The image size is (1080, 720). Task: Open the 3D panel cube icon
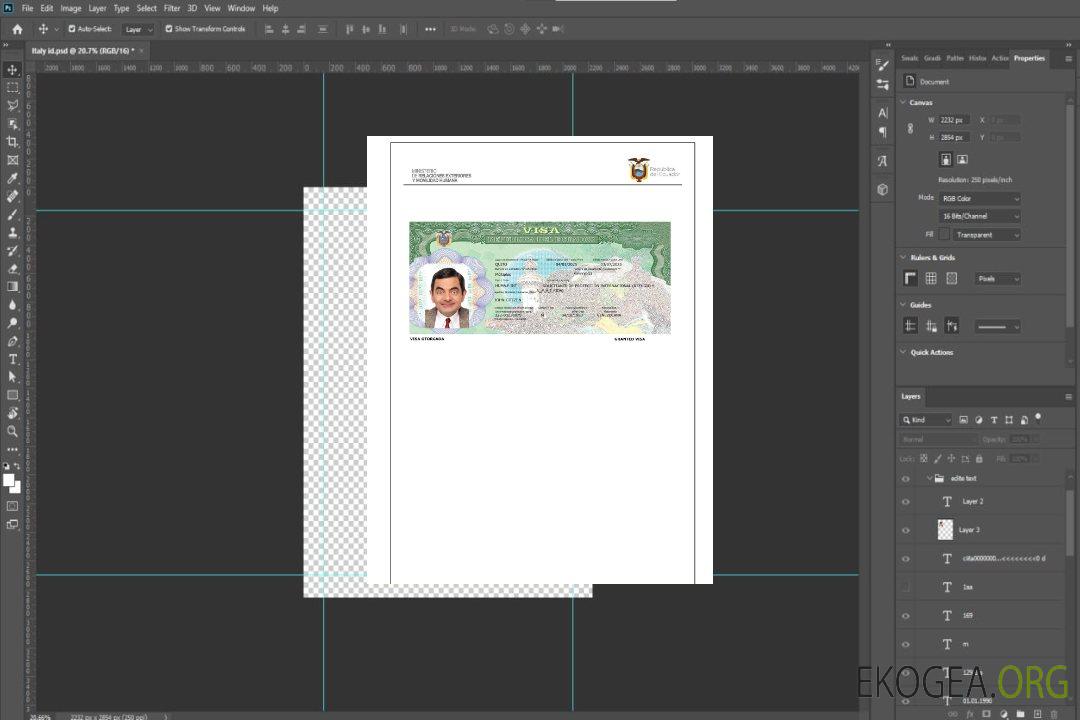click(882, 189)
